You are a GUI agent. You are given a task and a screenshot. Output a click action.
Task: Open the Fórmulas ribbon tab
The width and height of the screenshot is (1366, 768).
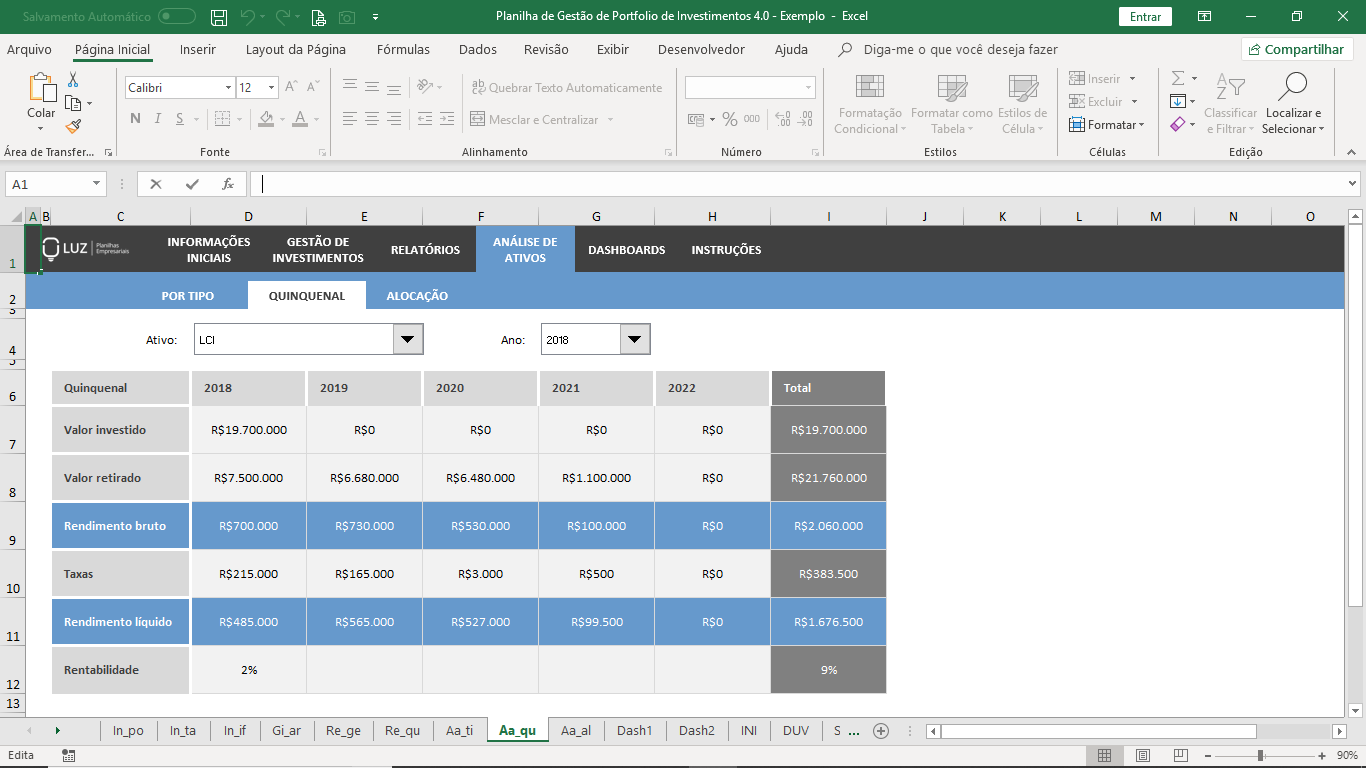click(403, 49)
